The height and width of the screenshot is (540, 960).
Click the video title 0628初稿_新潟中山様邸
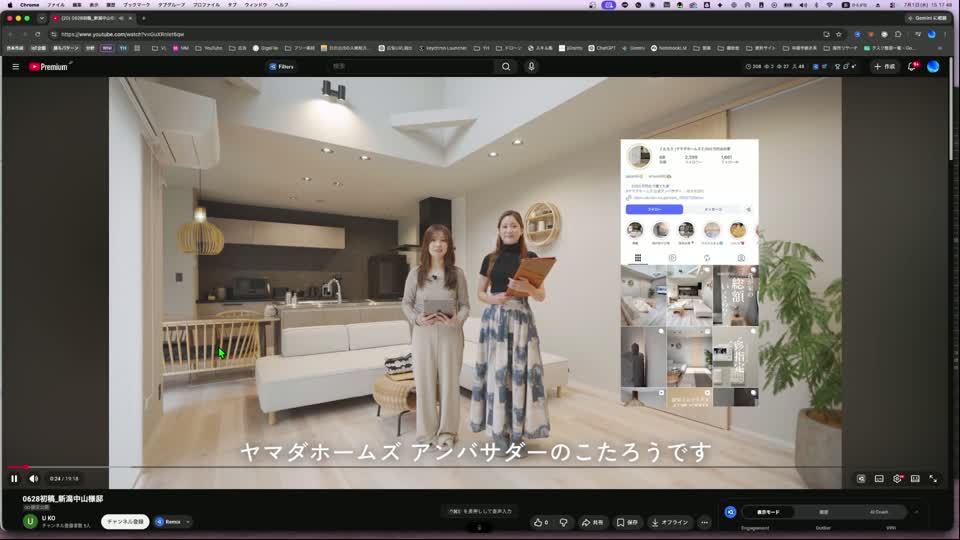pos(63,499)
